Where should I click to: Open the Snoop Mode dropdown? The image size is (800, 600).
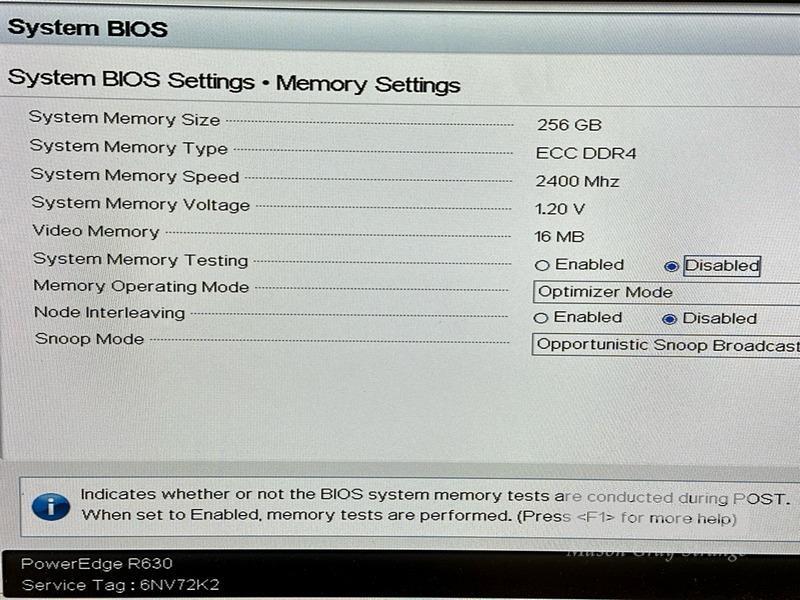[x=665, y=345]
